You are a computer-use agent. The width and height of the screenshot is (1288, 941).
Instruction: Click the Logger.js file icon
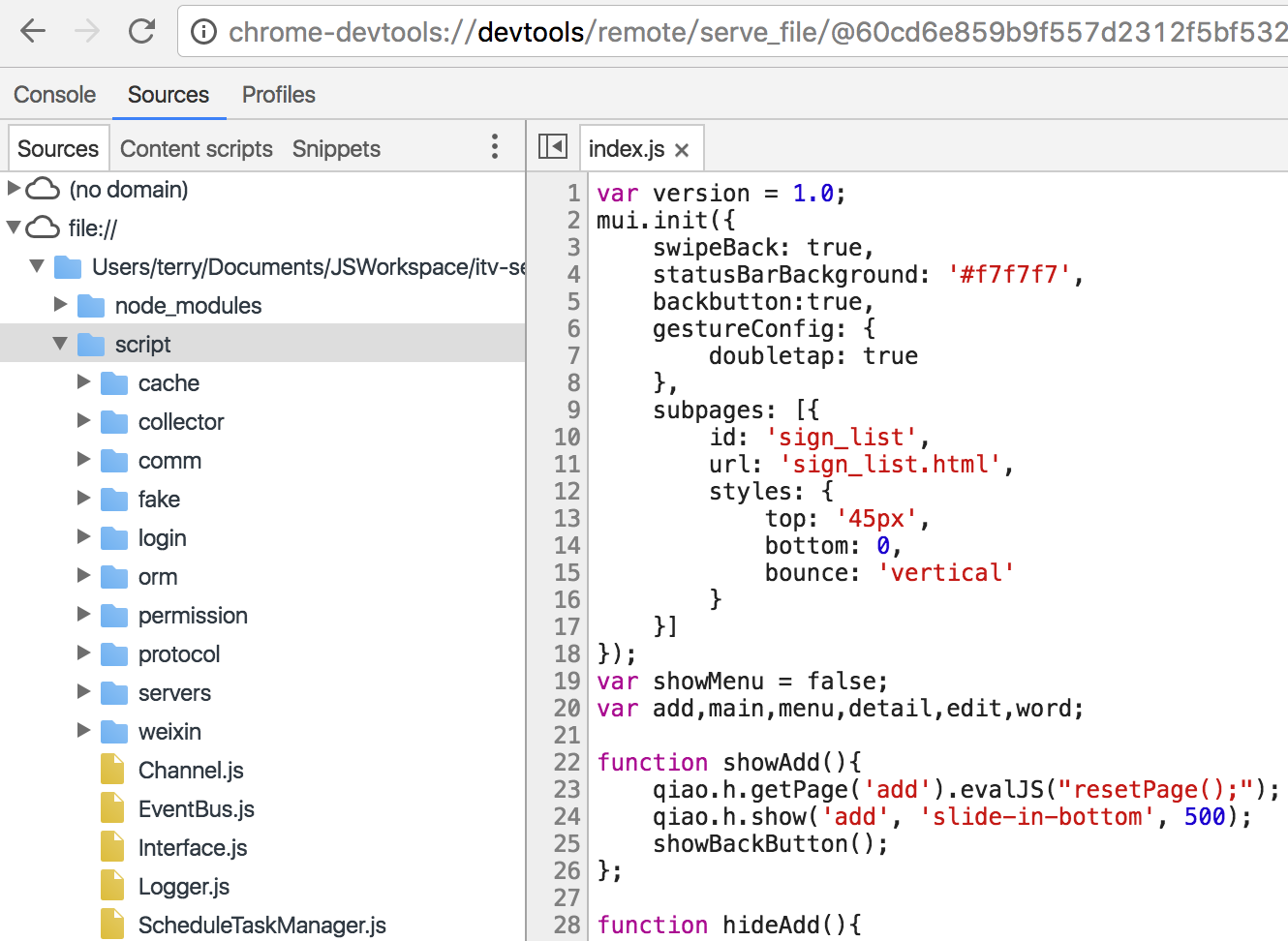pos(112,886)
